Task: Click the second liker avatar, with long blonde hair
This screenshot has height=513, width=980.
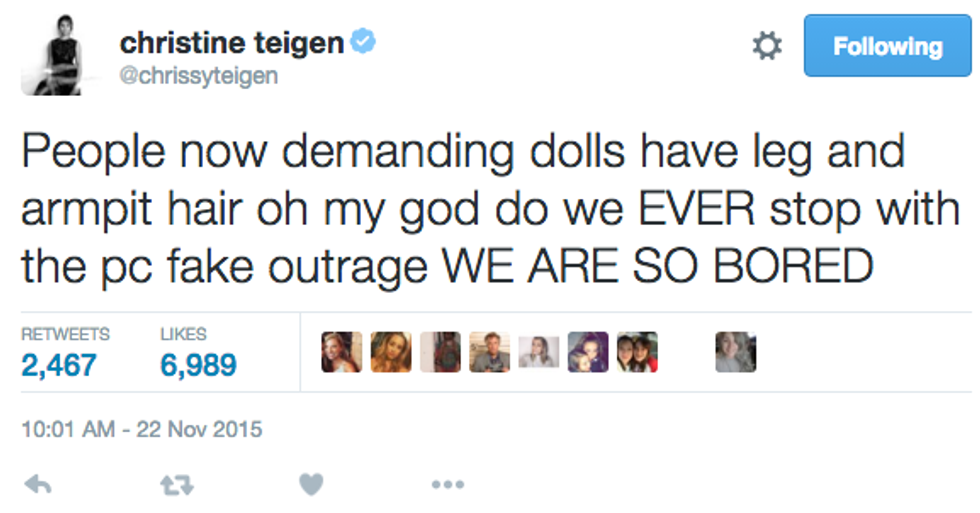Action: (x=391, y=352)
